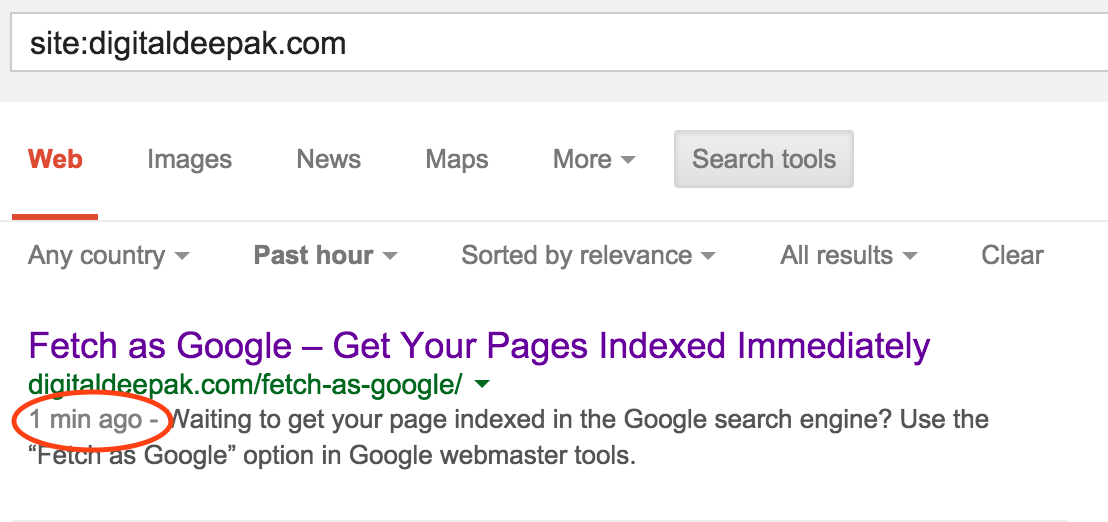This screenshot has width=1108, height=522.
Task: Toggle the Search tools button
Action: click(764, 159)
